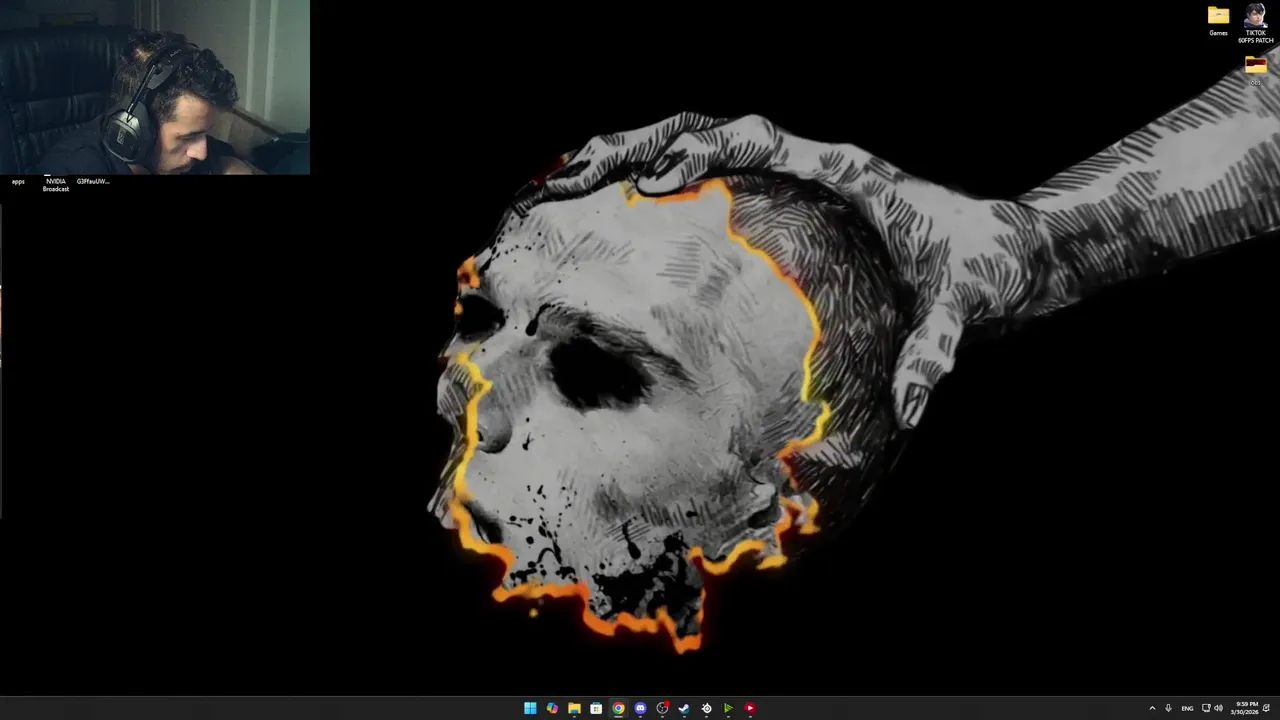Open the red circular taskbar app
This screenshot has width=1280, height=720.
tap(750, 708)
